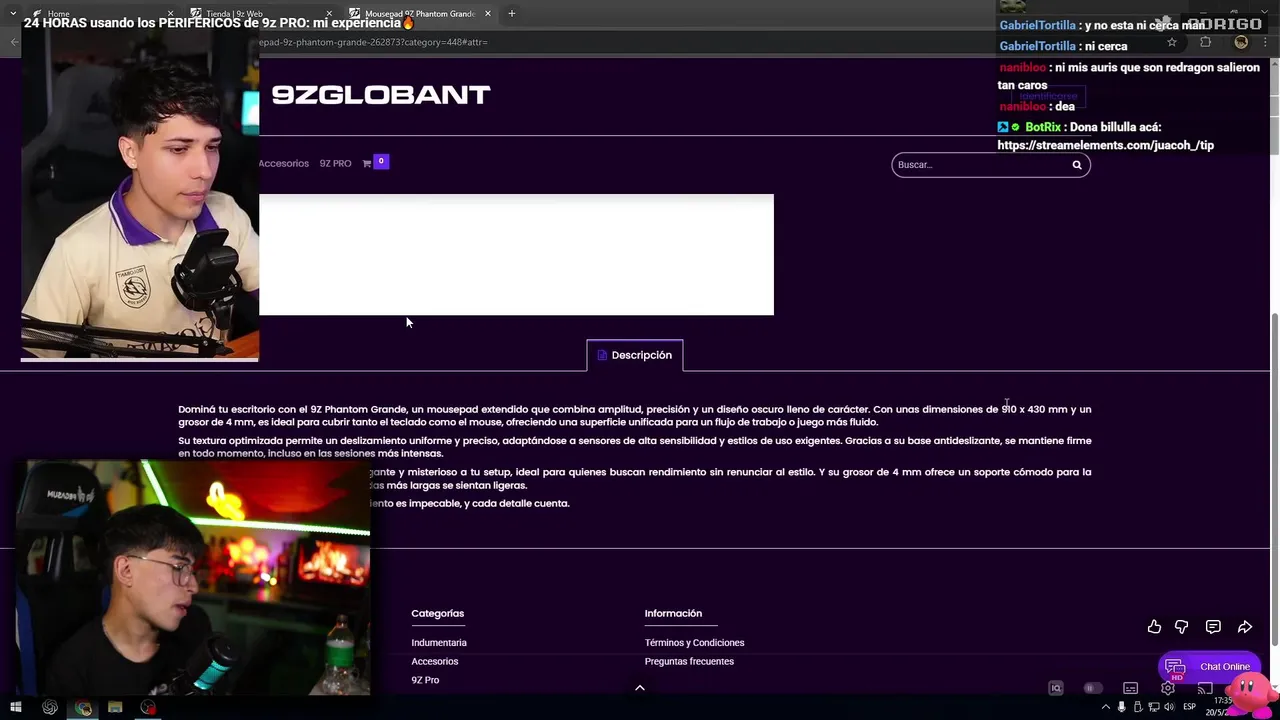Click the microphone tray icon
The height and width of the screenshot is (720, 1280).
[1121, 708]
